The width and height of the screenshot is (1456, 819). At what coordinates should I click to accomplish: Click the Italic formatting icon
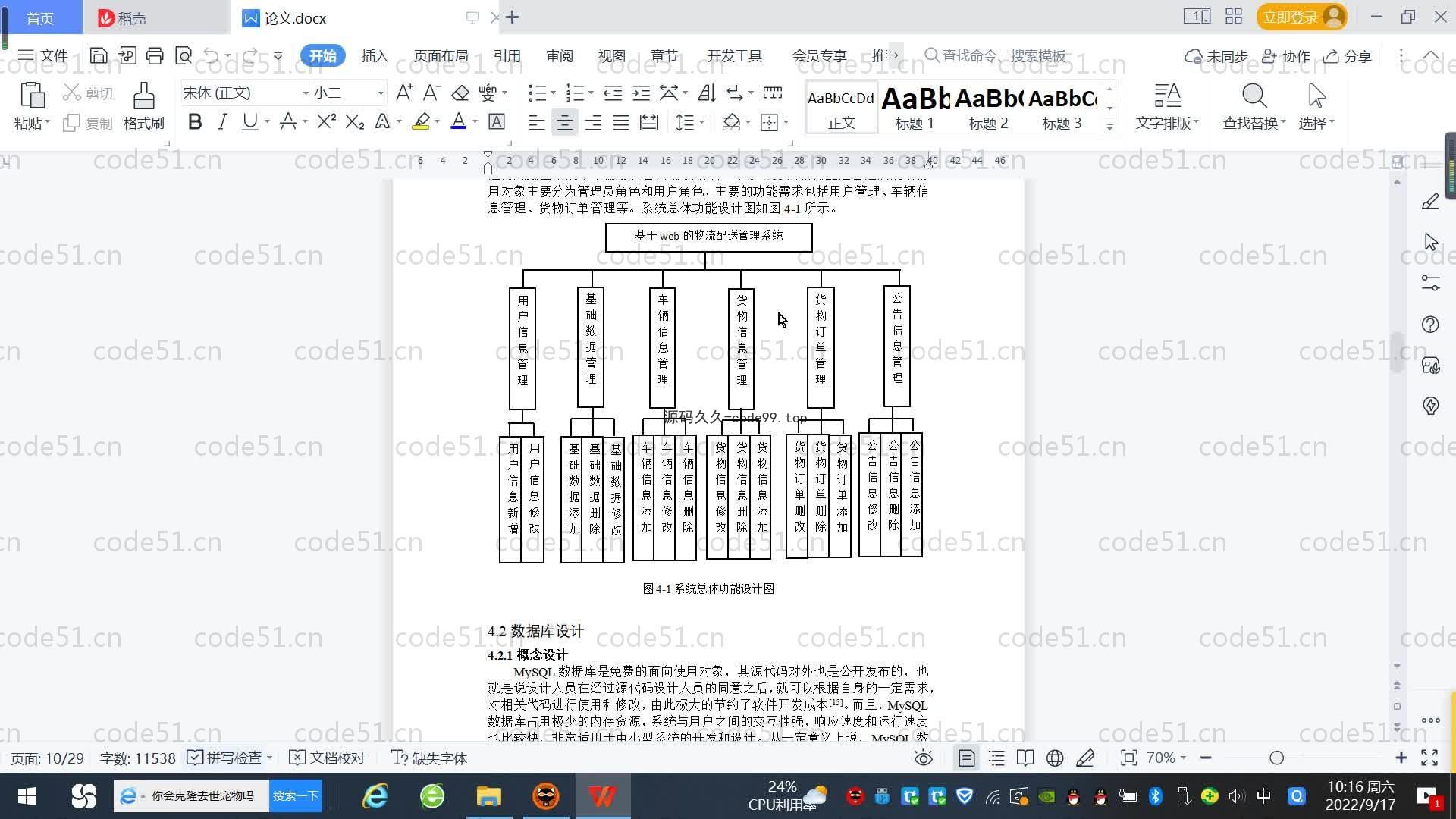[x=222, y=122]
